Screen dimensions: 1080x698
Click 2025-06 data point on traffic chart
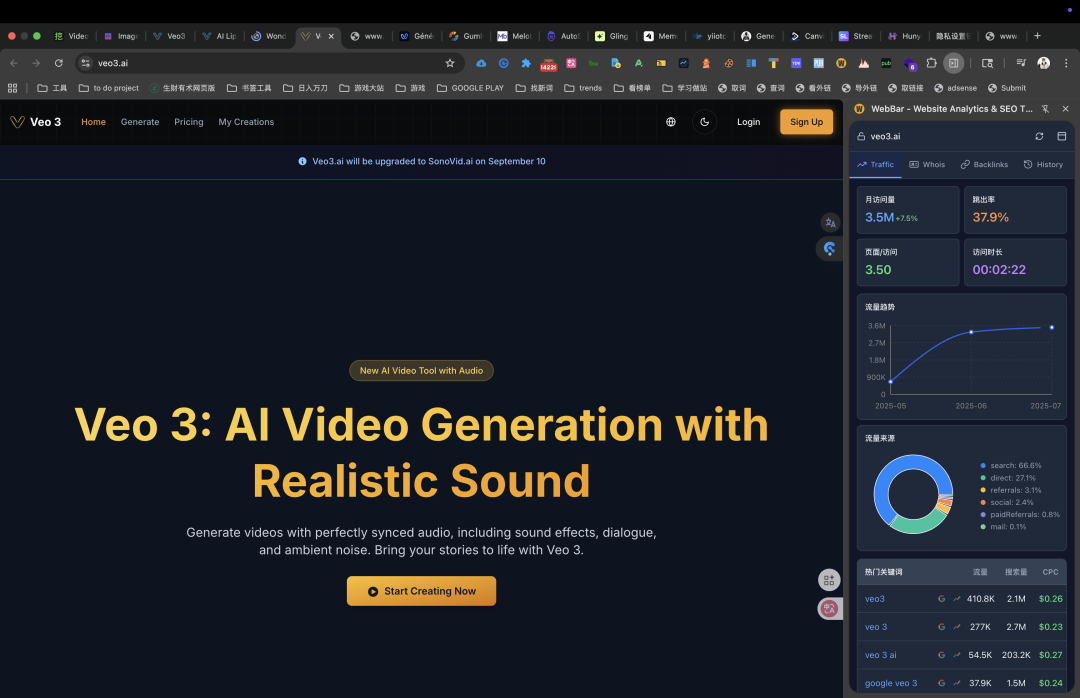click(971, 332)
